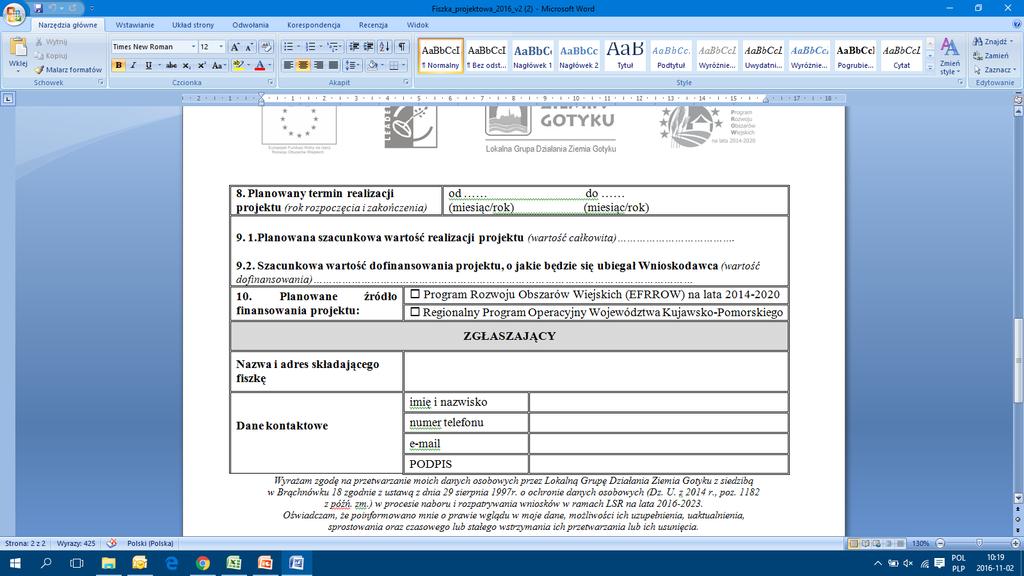The width and height of the screenshot is (1024, 576).
Task: Expand the Styles gallery more arrow
Action: [930, 67]
